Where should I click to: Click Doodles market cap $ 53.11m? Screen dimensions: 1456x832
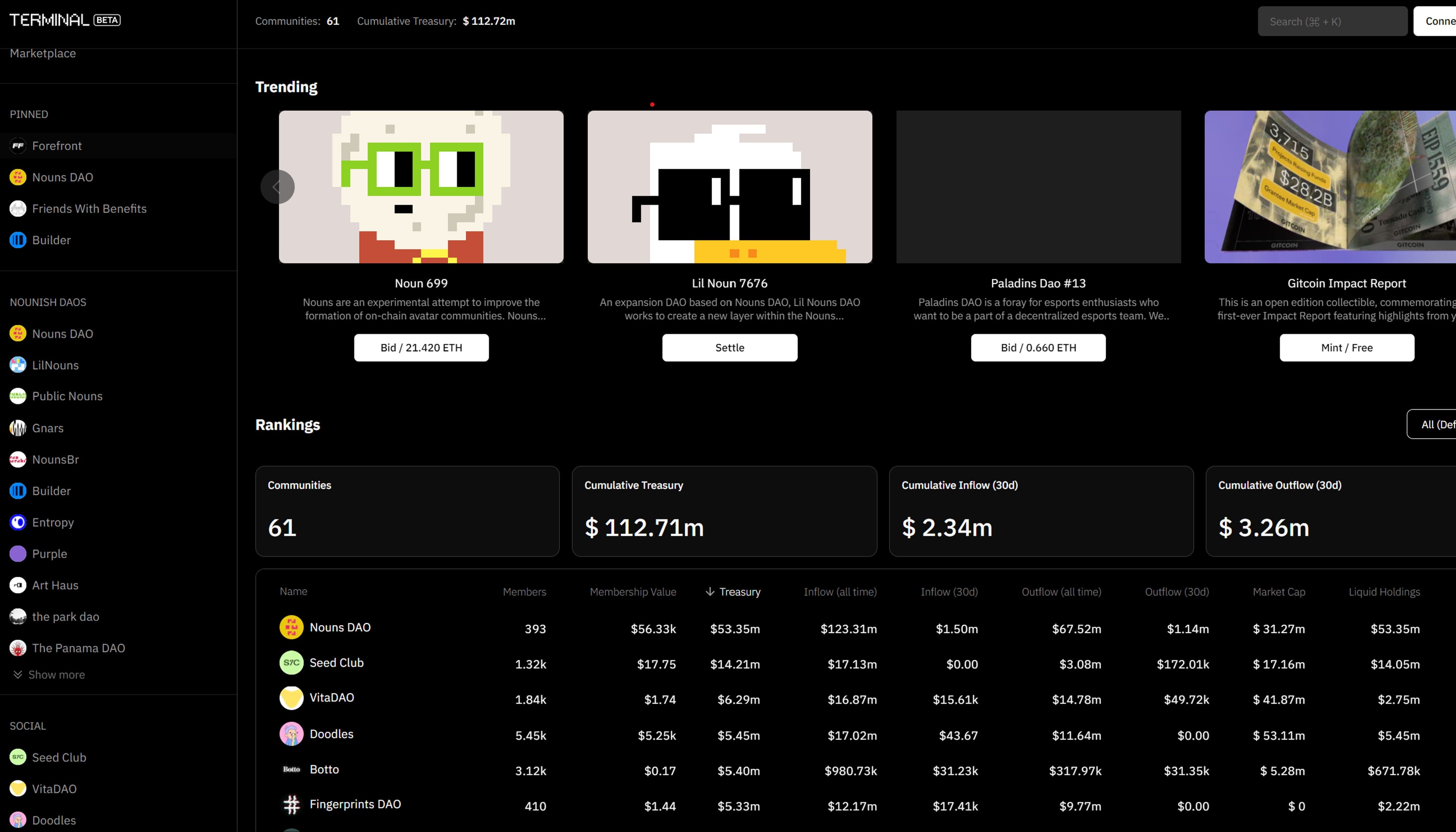pyautogui.click(x=1279, y=736)
